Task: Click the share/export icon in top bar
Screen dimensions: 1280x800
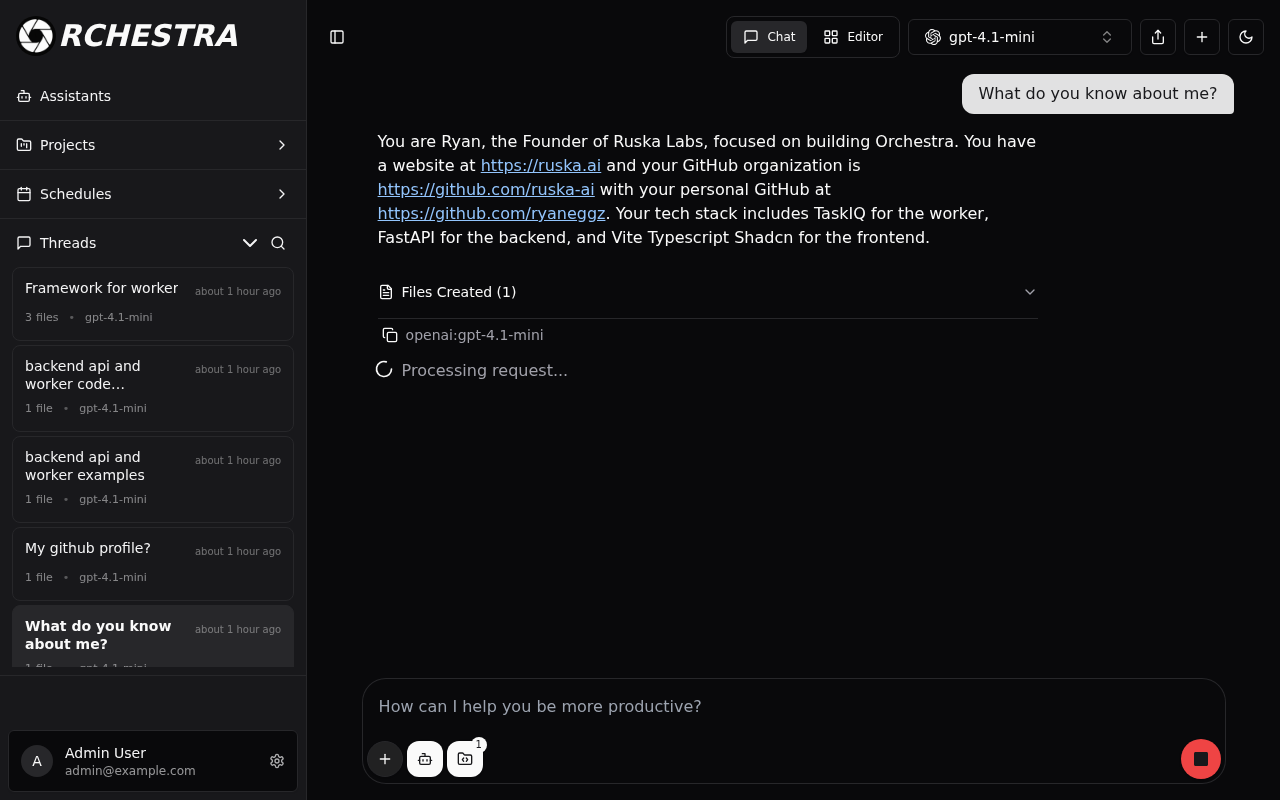Action: click(x=1158, y=37)
